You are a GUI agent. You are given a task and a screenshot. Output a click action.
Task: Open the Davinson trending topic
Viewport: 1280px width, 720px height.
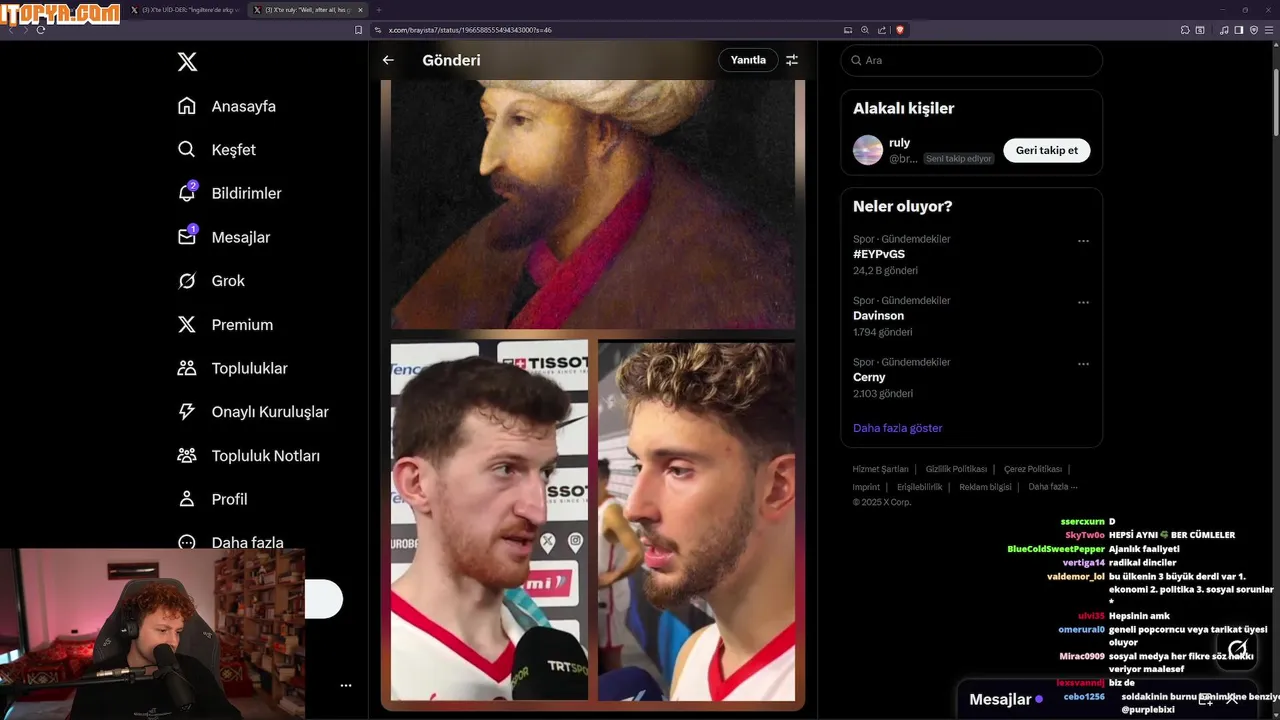tap(878, 316)
